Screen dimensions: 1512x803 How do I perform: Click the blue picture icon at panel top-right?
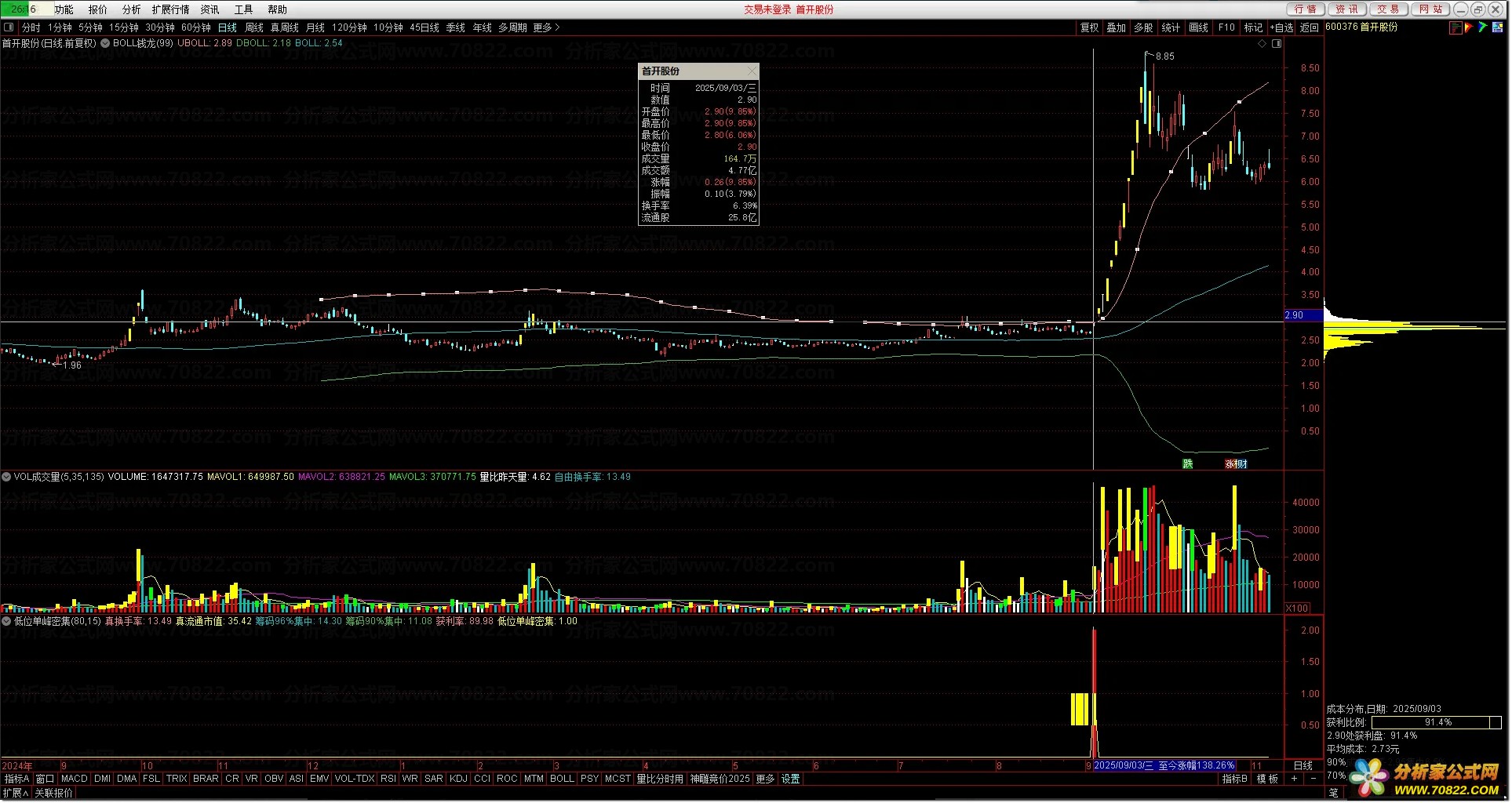click(x=1497, y=27)
